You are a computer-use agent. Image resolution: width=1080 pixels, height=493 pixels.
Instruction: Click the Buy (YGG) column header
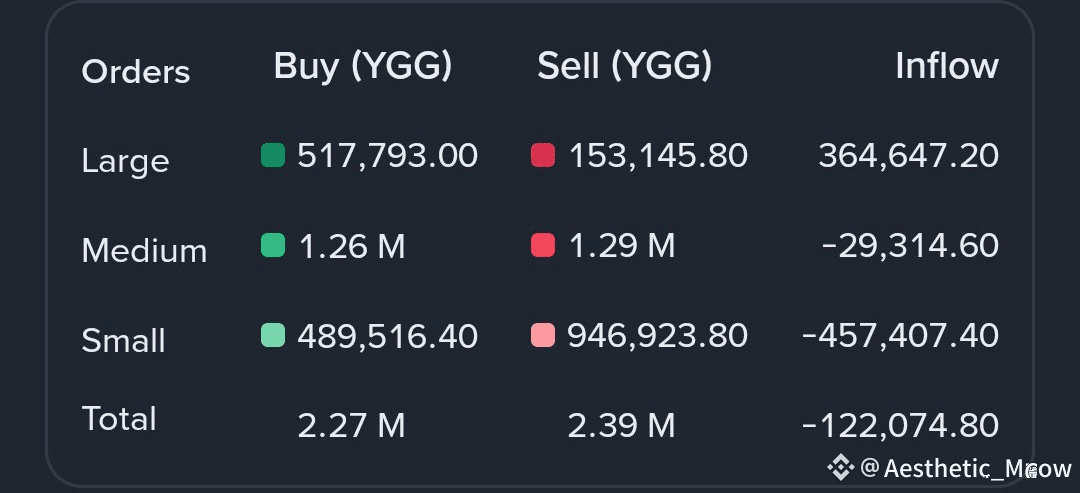[x=363, y=66]
